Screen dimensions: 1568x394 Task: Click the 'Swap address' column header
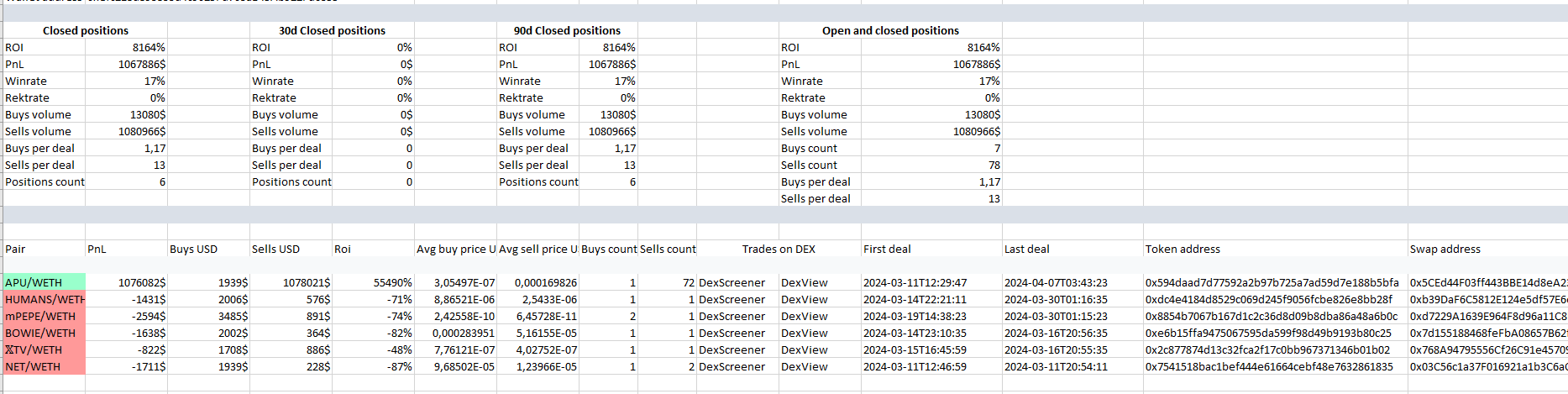pyautogui.click(x=1445, y=250)
